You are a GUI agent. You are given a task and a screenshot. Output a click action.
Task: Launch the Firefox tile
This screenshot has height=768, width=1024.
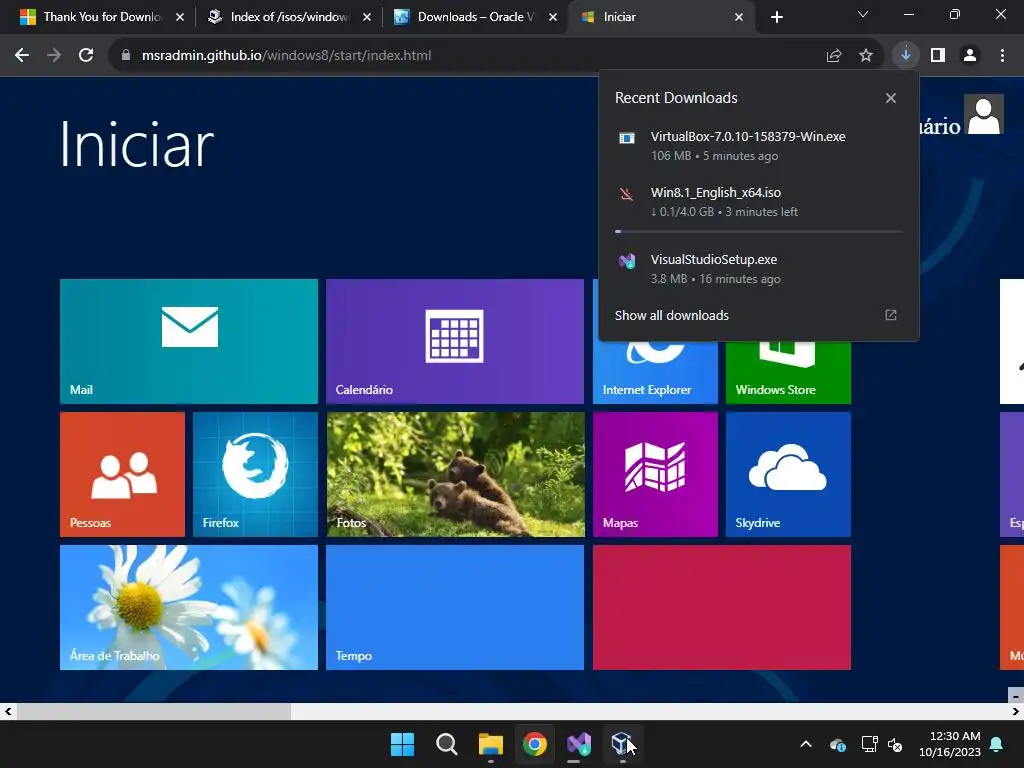pos(255,474)
